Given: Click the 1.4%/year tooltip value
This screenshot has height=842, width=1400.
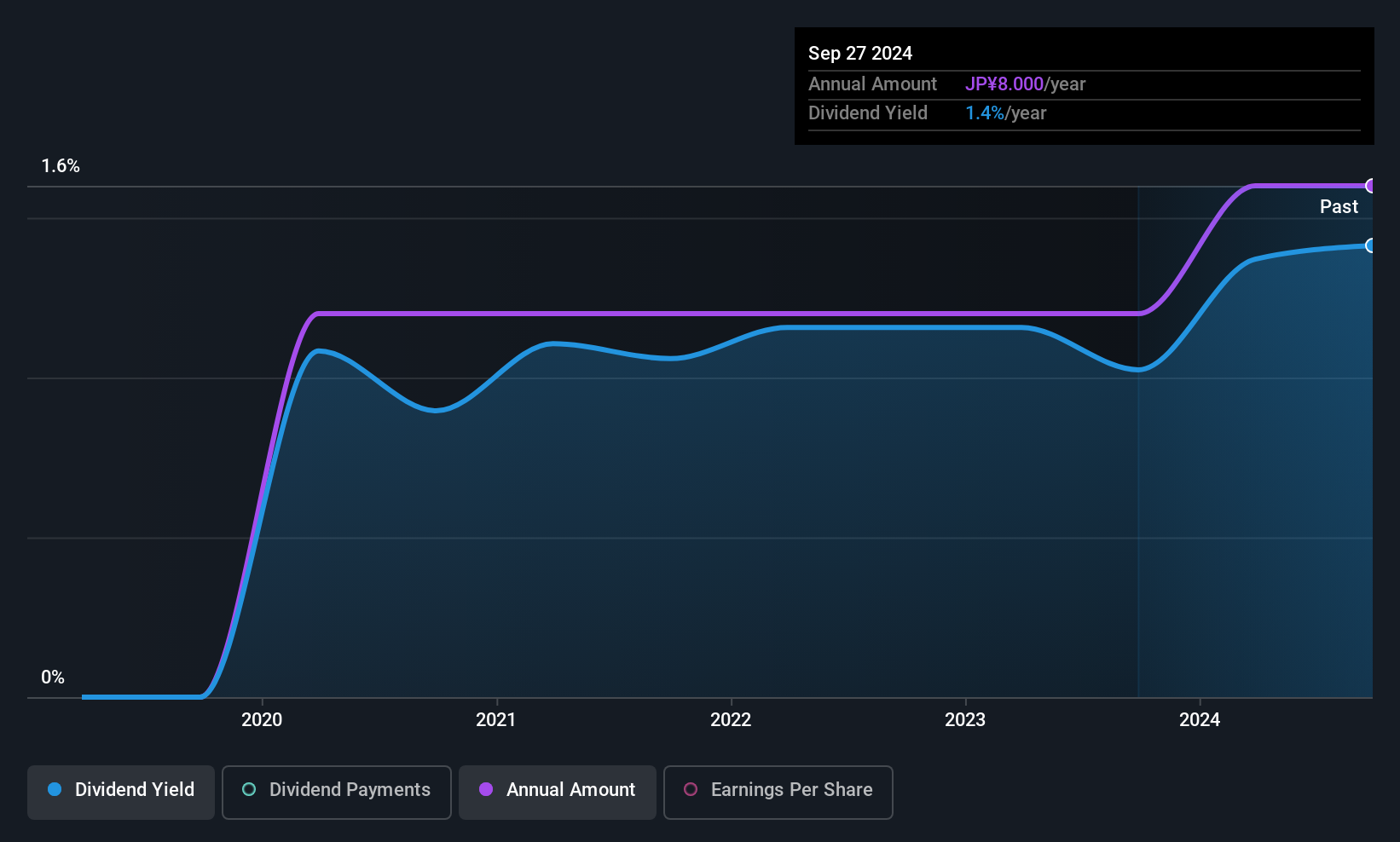Looking at the screenshot, I should (1006, 113).
